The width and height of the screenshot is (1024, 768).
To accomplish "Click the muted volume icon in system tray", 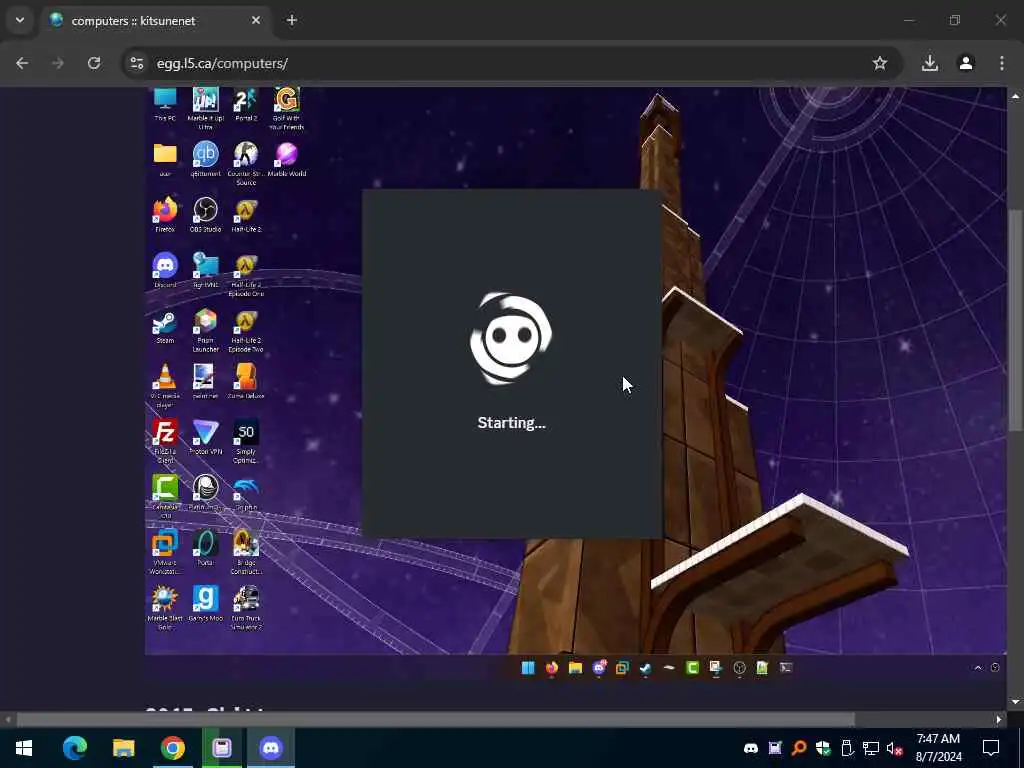I will click(895, 748).
